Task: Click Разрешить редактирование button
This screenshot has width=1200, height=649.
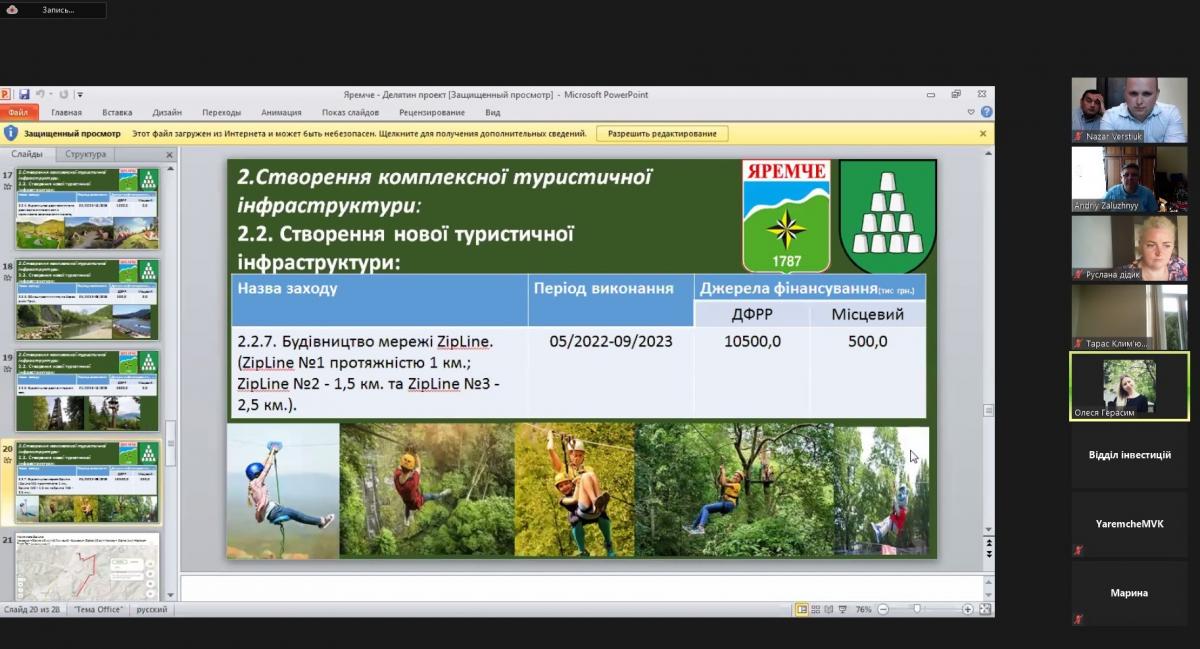Action: (663, 133)
